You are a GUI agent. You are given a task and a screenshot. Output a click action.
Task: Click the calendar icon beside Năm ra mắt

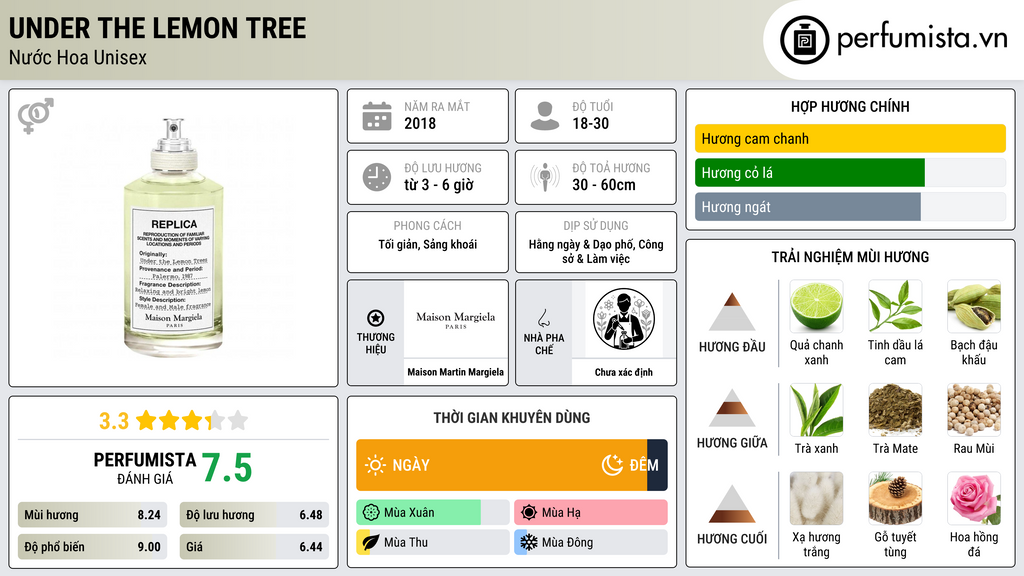(377, 116)
